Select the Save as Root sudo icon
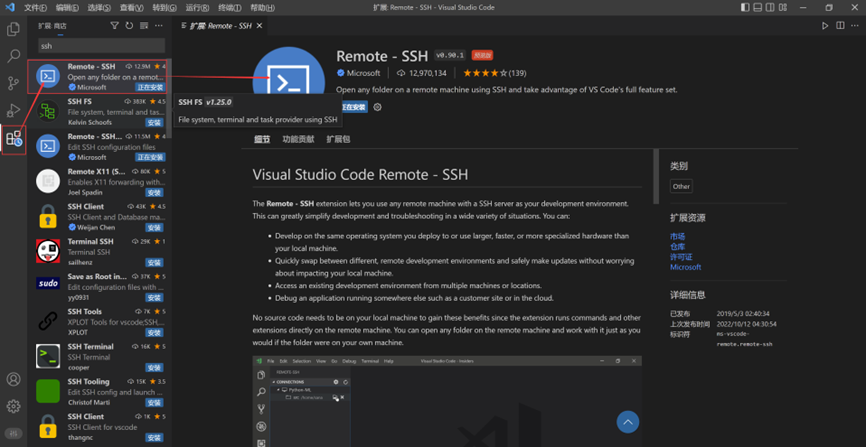This screenshot has height=447, width=866. pos(48,283)
